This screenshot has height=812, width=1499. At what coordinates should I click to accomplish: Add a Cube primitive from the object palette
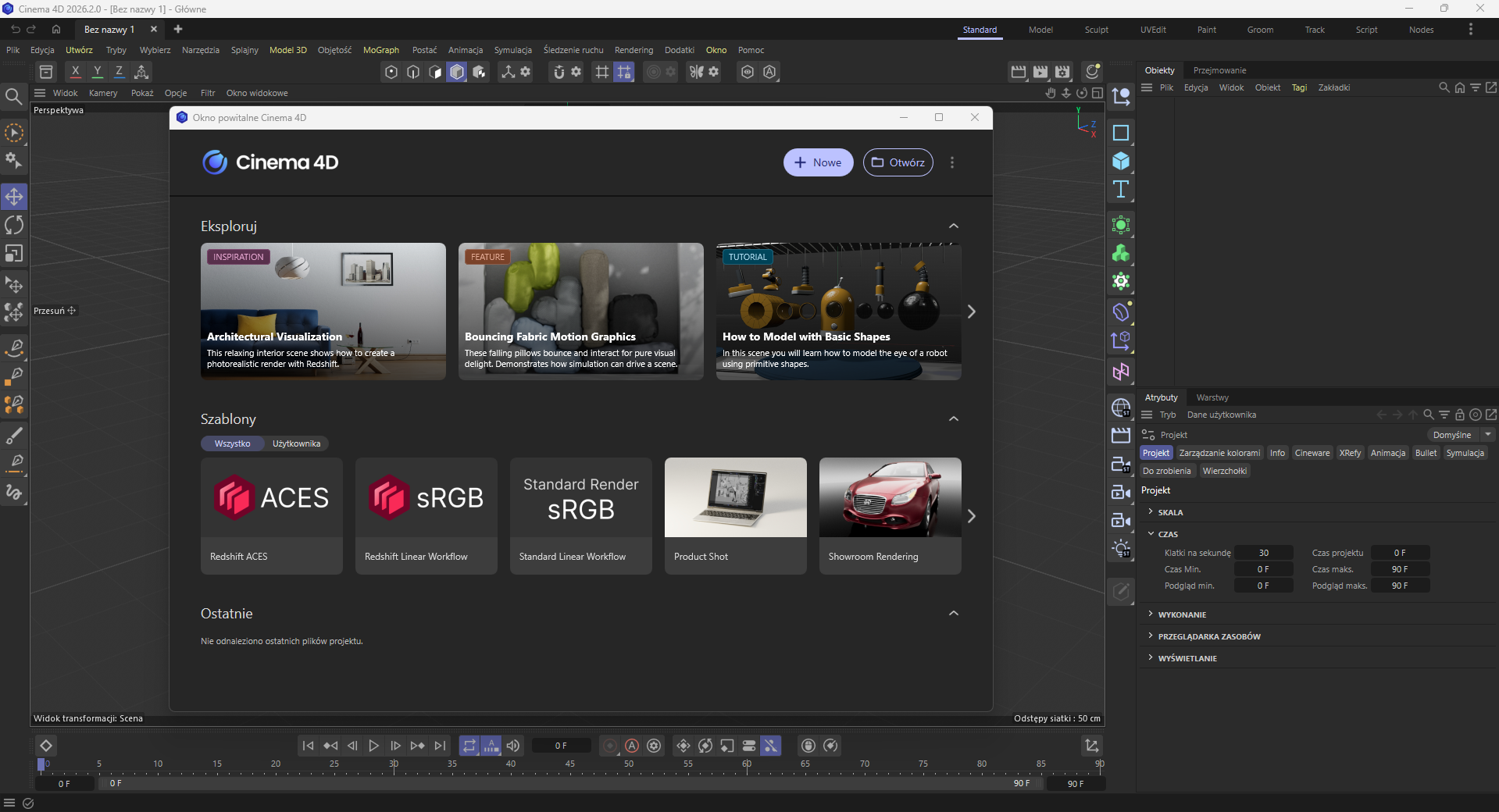click(x=1121, y=161)
